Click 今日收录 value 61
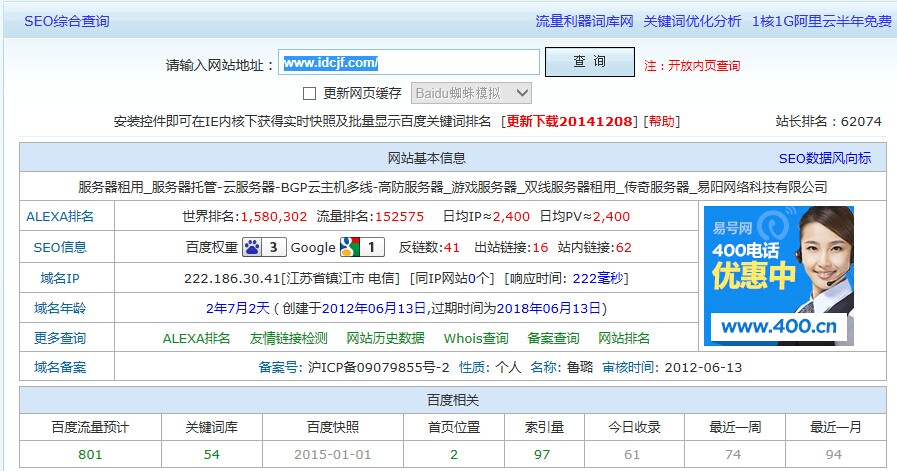The width and height of the screenshot is (897, 471). coord(632,454)
